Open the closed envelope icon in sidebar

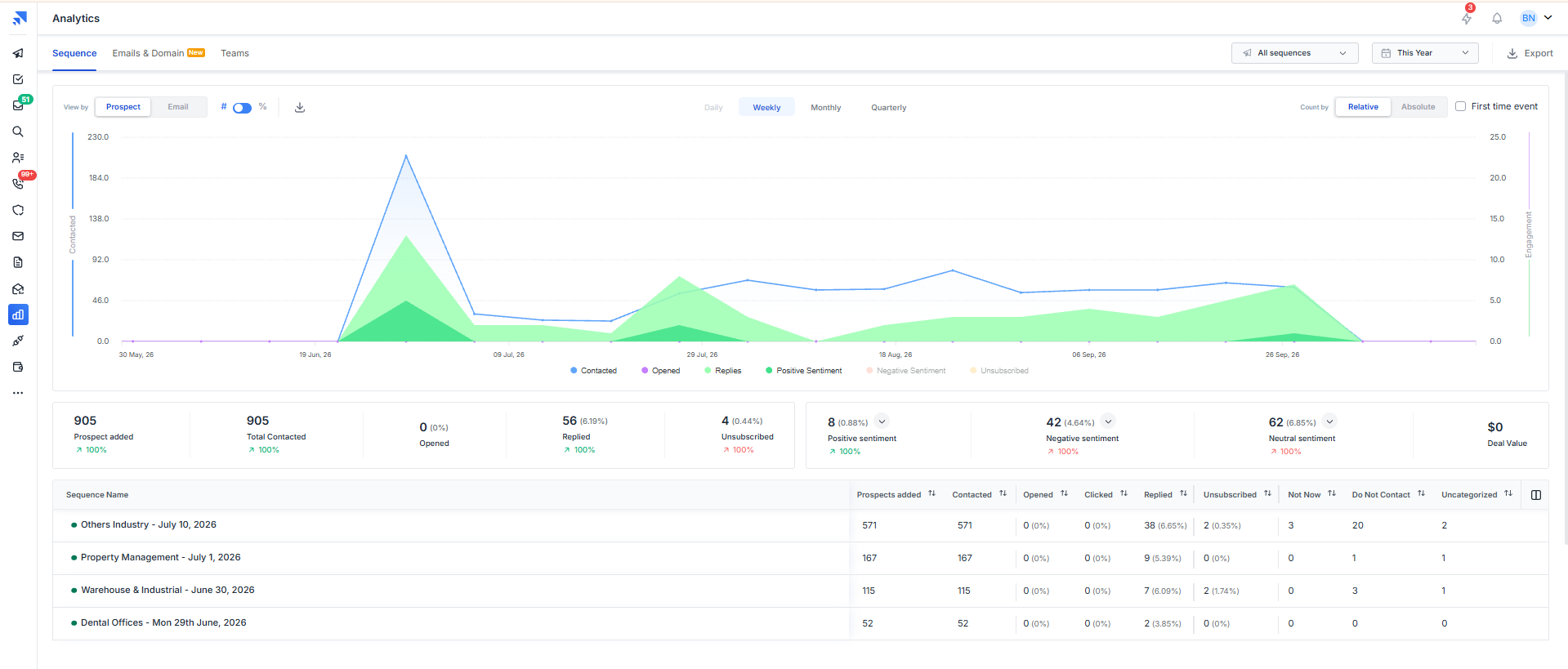(x=18, y=236)
